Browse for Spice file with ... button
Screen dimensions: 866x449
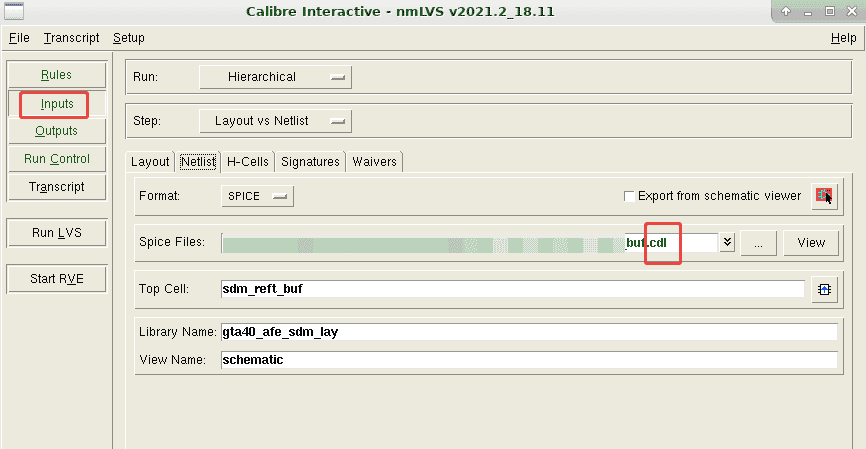click(x=758, y=243)
